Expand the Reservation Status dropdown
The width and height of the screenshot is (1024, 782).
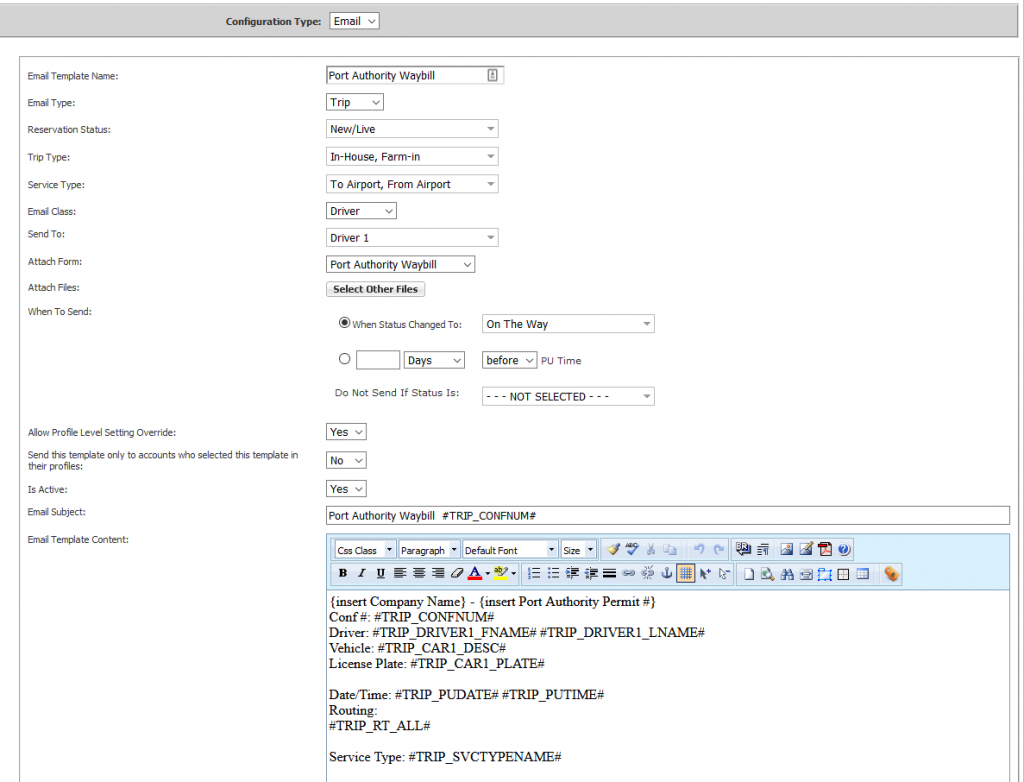[x=412, y=129]
